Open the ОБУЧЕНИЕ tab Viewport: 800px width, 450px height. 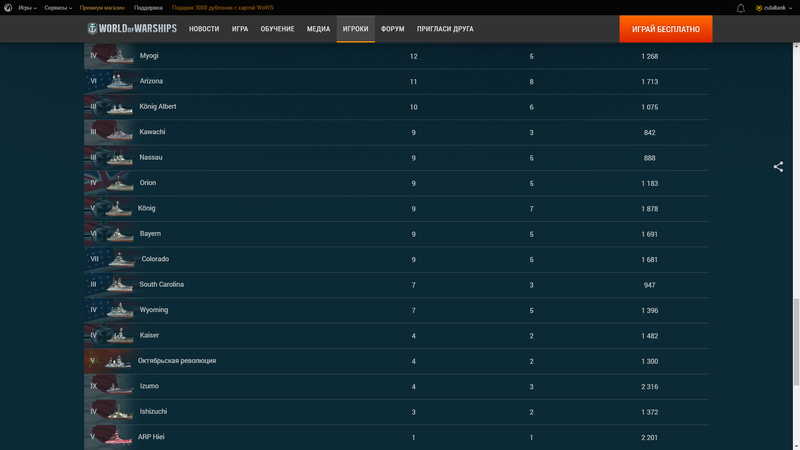point(278,29)
